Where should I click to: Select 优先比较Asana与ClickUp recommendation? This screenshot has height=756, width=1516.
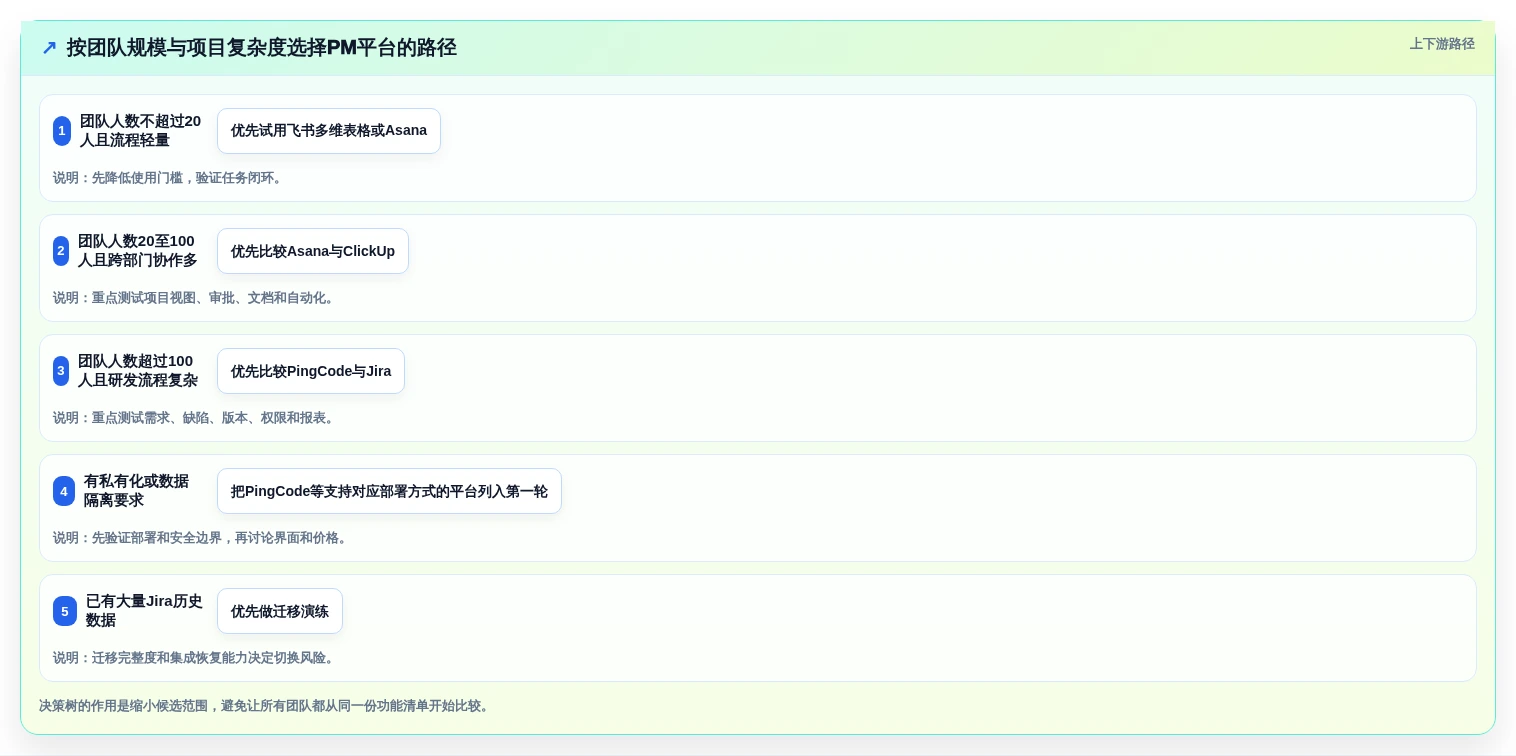coord(313,251)
